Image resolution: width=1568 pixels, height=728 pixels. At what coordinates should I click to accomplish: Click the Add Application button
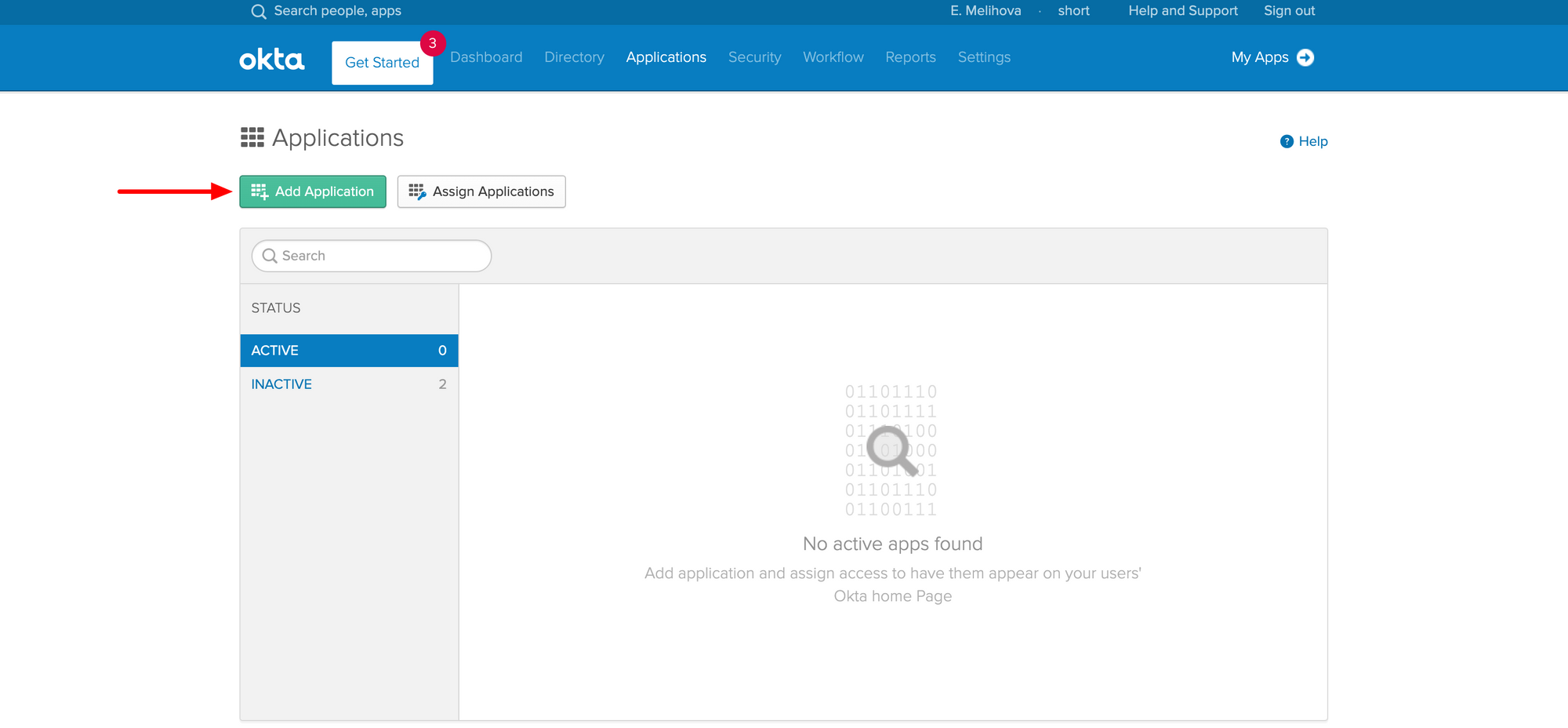point(313,191)
